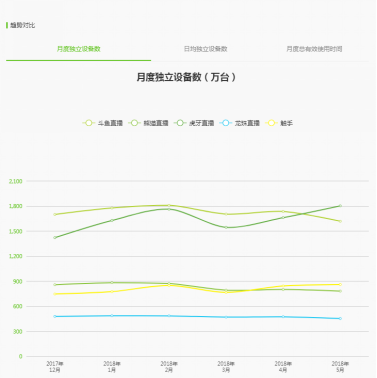Click the blue 龙珠直播 legend marker
The height and width of the screenshot is (378, 377).
point(226,123)
